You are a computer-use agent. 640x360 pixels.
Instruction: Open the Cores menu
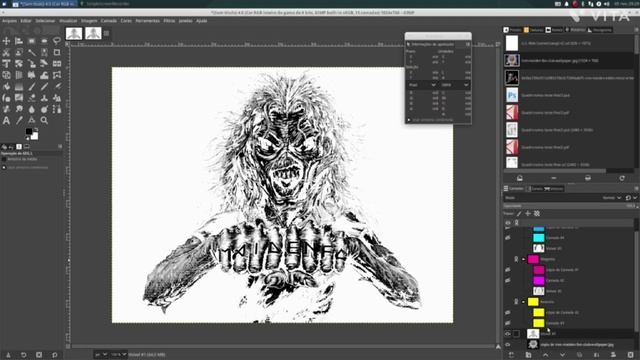click(x=126, y=21)
